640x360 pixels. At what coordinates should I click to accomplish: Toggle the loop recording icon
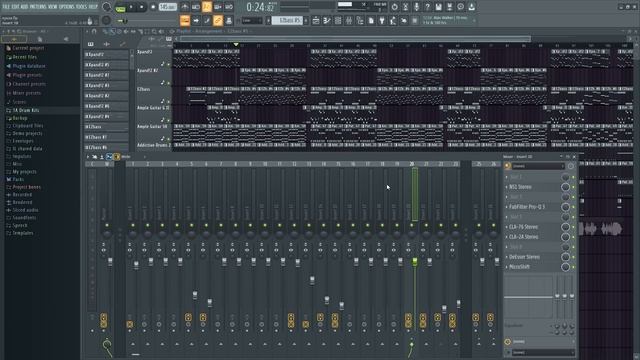click(229, 7)
